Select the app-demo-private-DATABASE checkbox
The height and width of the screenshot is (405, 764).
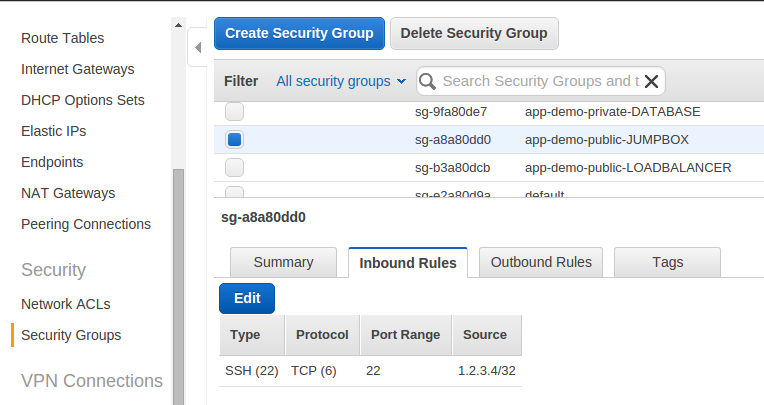[x=234, y=112]
